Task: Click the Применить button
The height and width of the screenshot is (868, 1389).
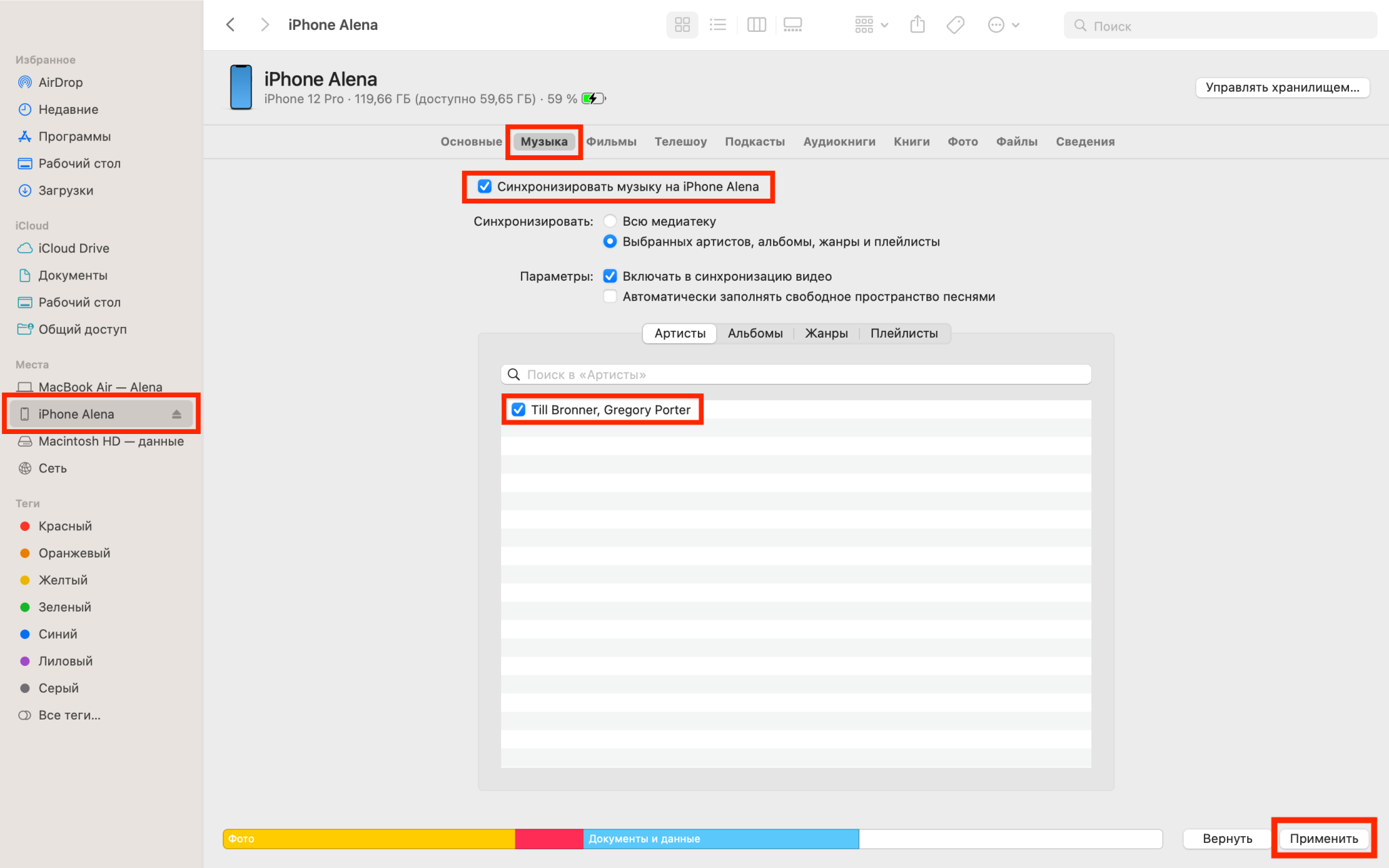Action: click(x=1323, y=838)
